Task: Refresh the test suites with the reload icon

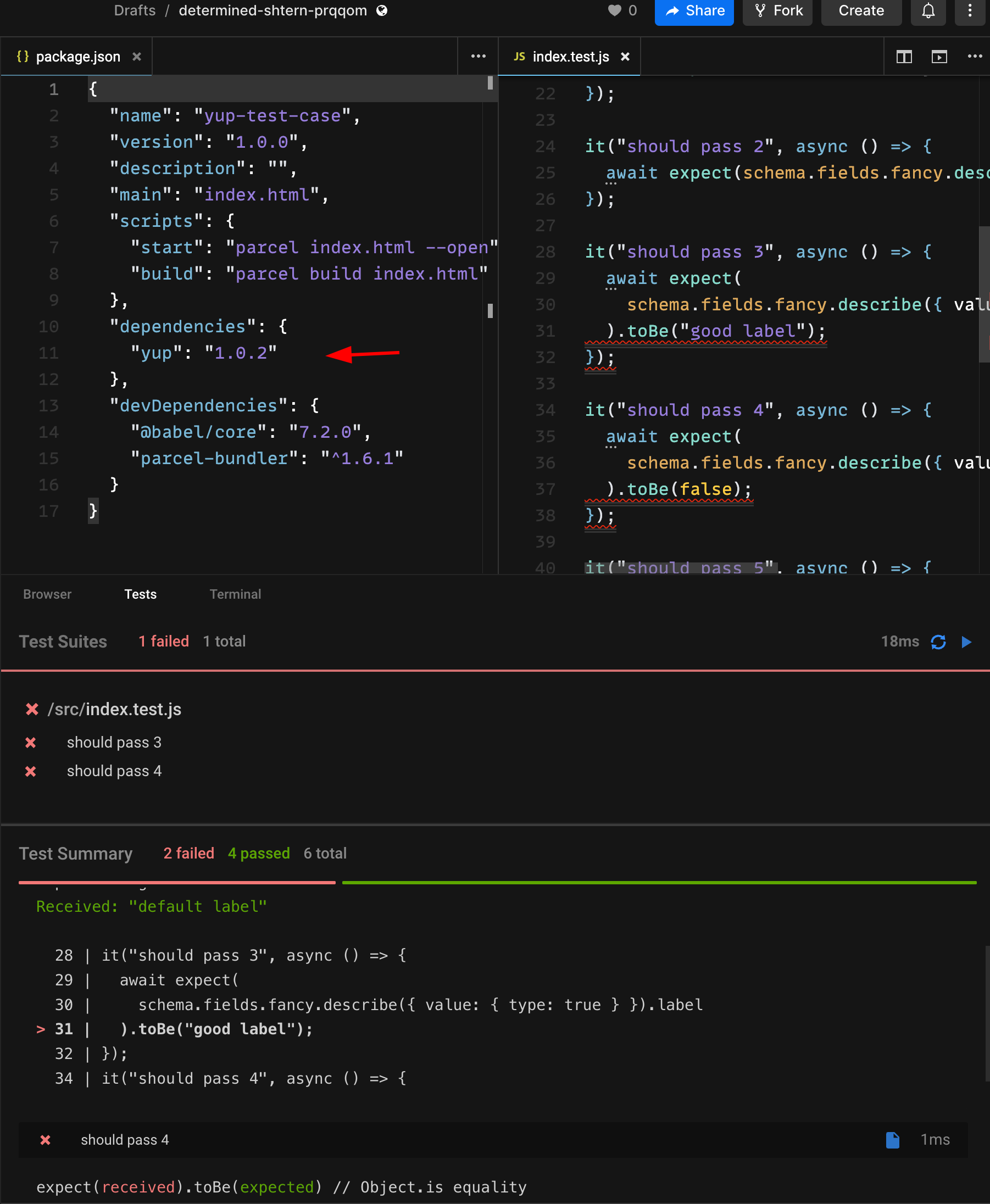Action: [938, 642]
